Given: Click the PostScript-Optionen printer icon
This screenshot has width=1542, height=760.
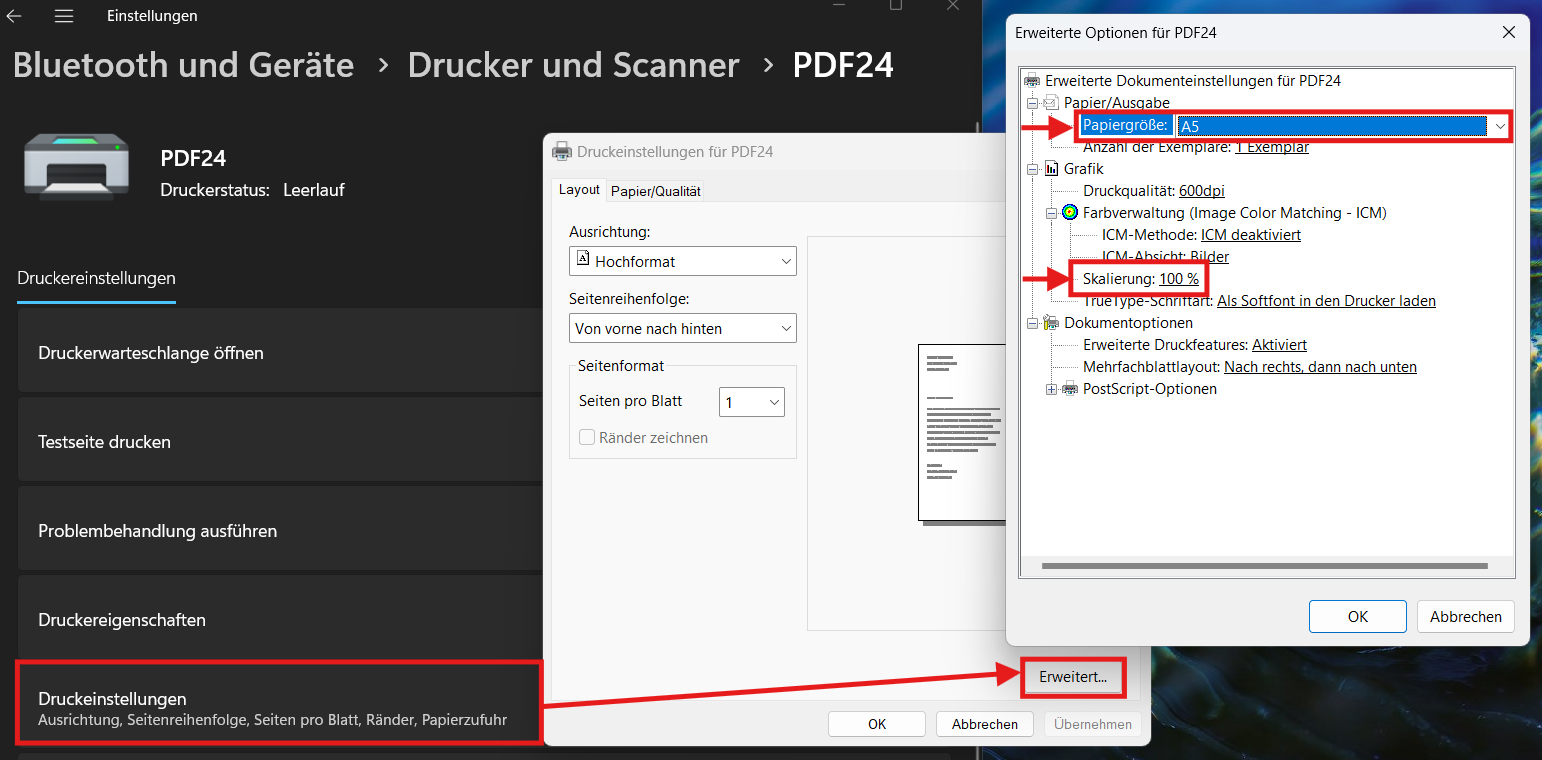Looking at the screenshot, I should tap(1070, 389).
